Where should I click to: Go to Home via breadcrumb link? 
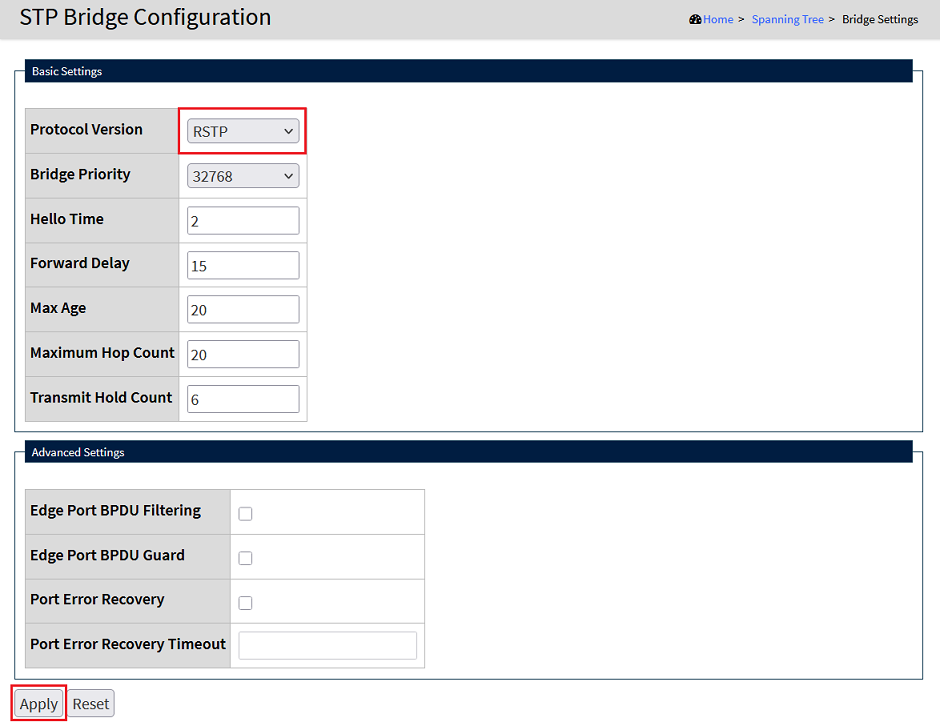(718, 19)
